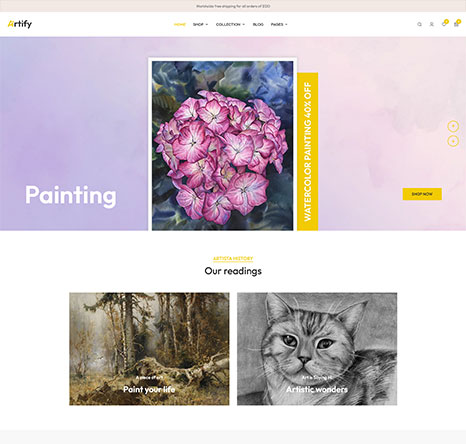Click the Watercolor Painting 40% Off banner

[307, 152]
